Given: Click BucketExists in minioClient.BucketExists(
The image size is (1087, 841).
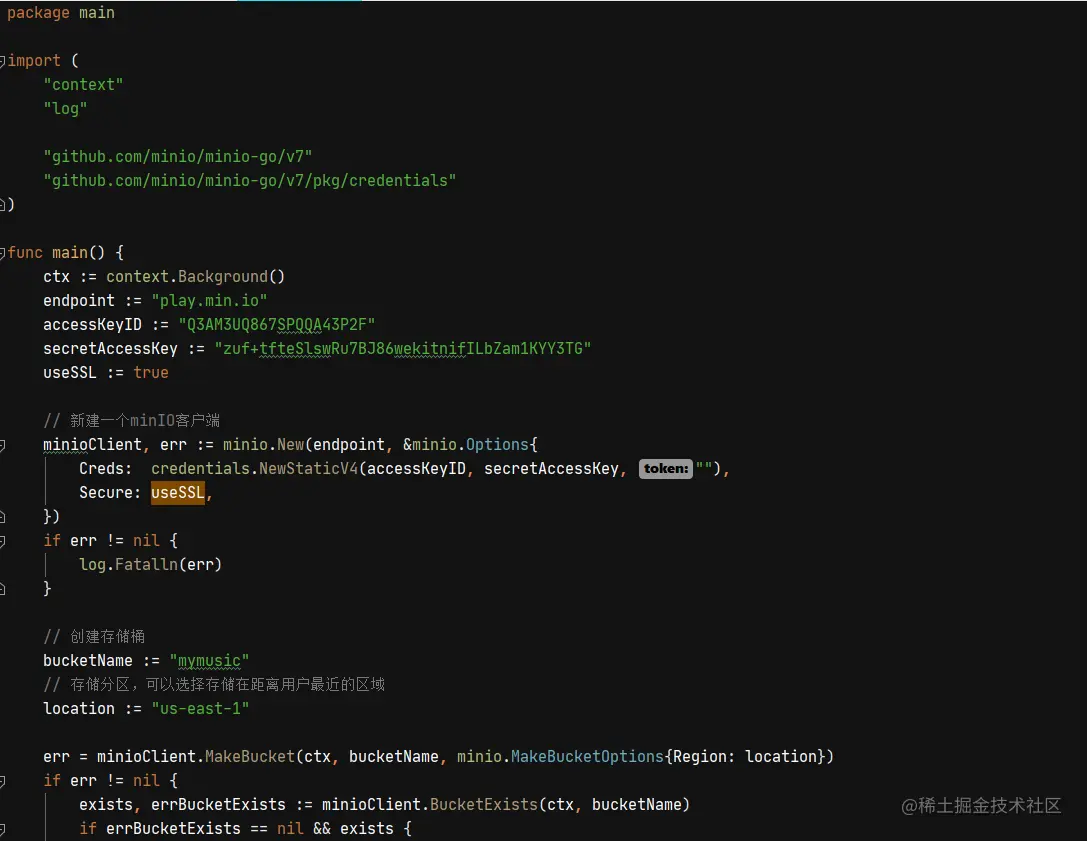Looking at the screenshot, I should click(x=484, y=805).
